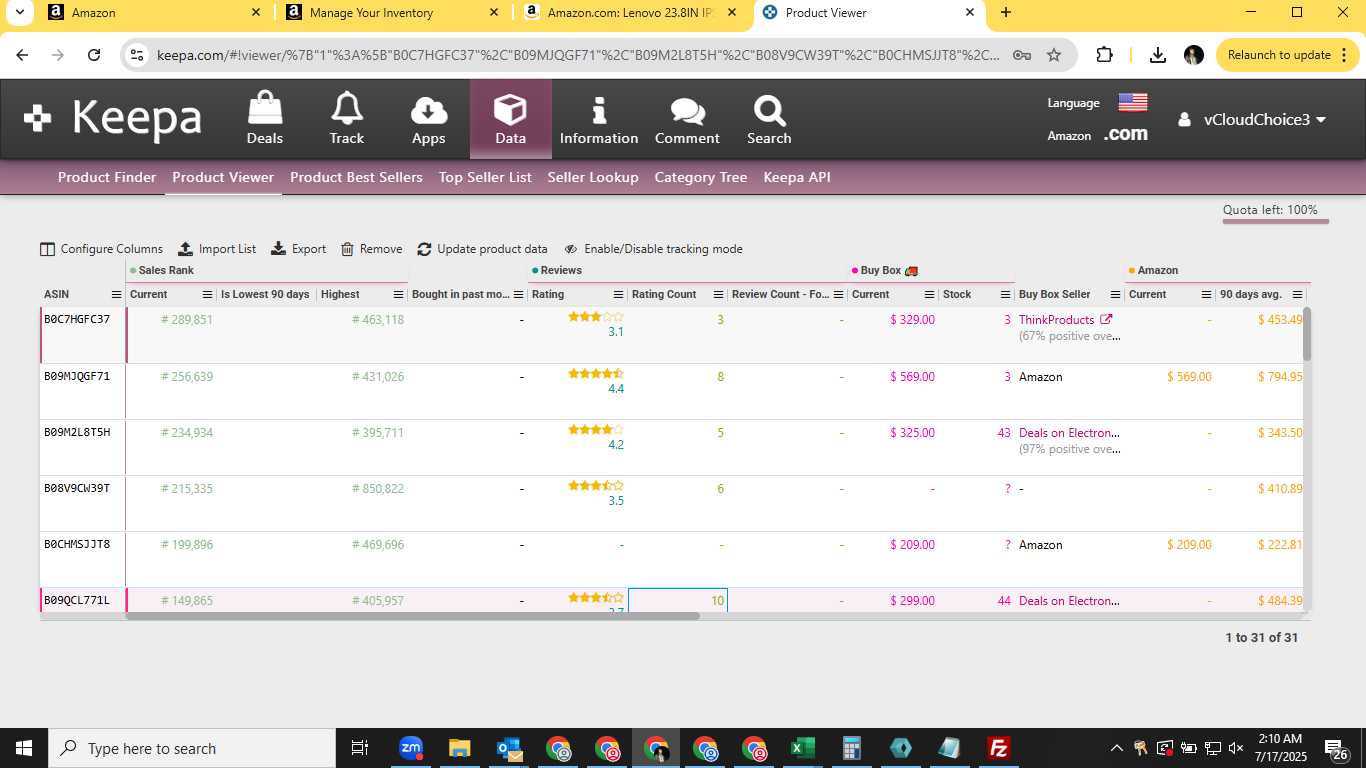This screenshot has height=768, width=1366.
Task: Open the Information section
Action: coord(599,119)
